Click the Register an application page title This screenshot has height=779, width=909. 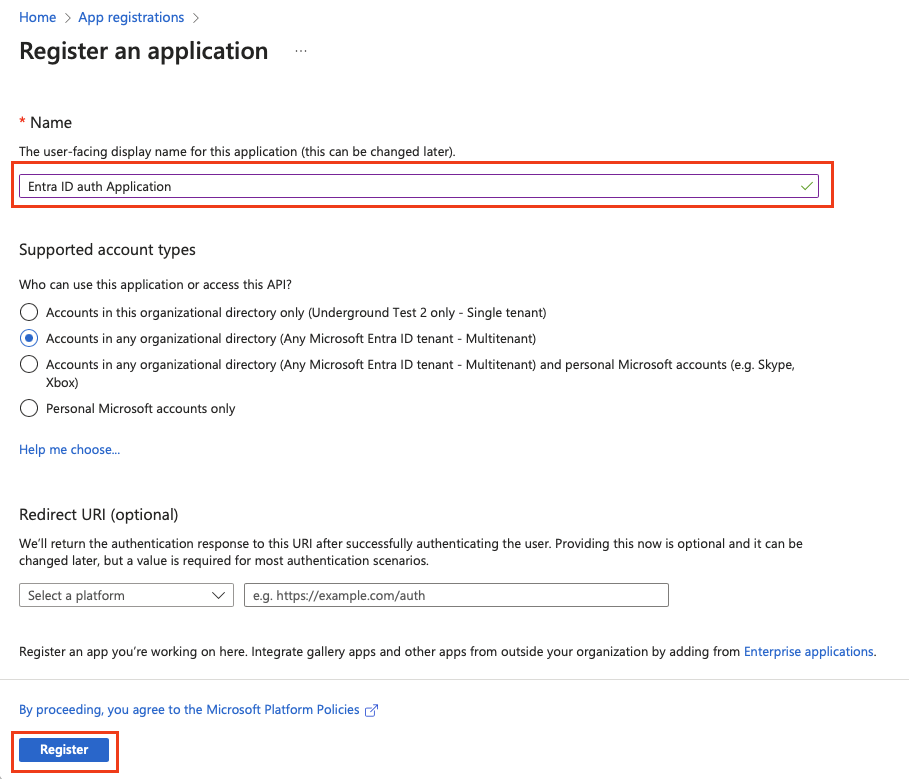point(144,51)
